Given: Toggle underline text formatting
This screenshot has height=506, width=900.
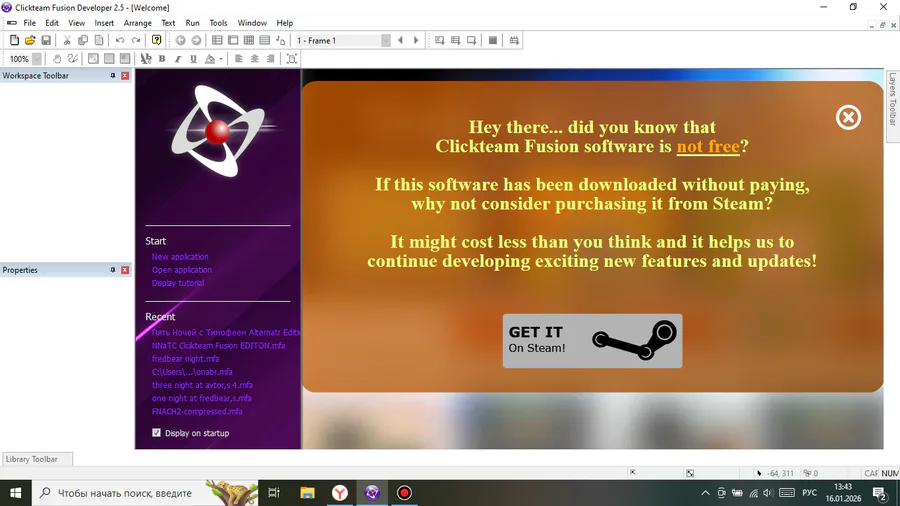Looking at the screenshot, I should tap(193, 59).
